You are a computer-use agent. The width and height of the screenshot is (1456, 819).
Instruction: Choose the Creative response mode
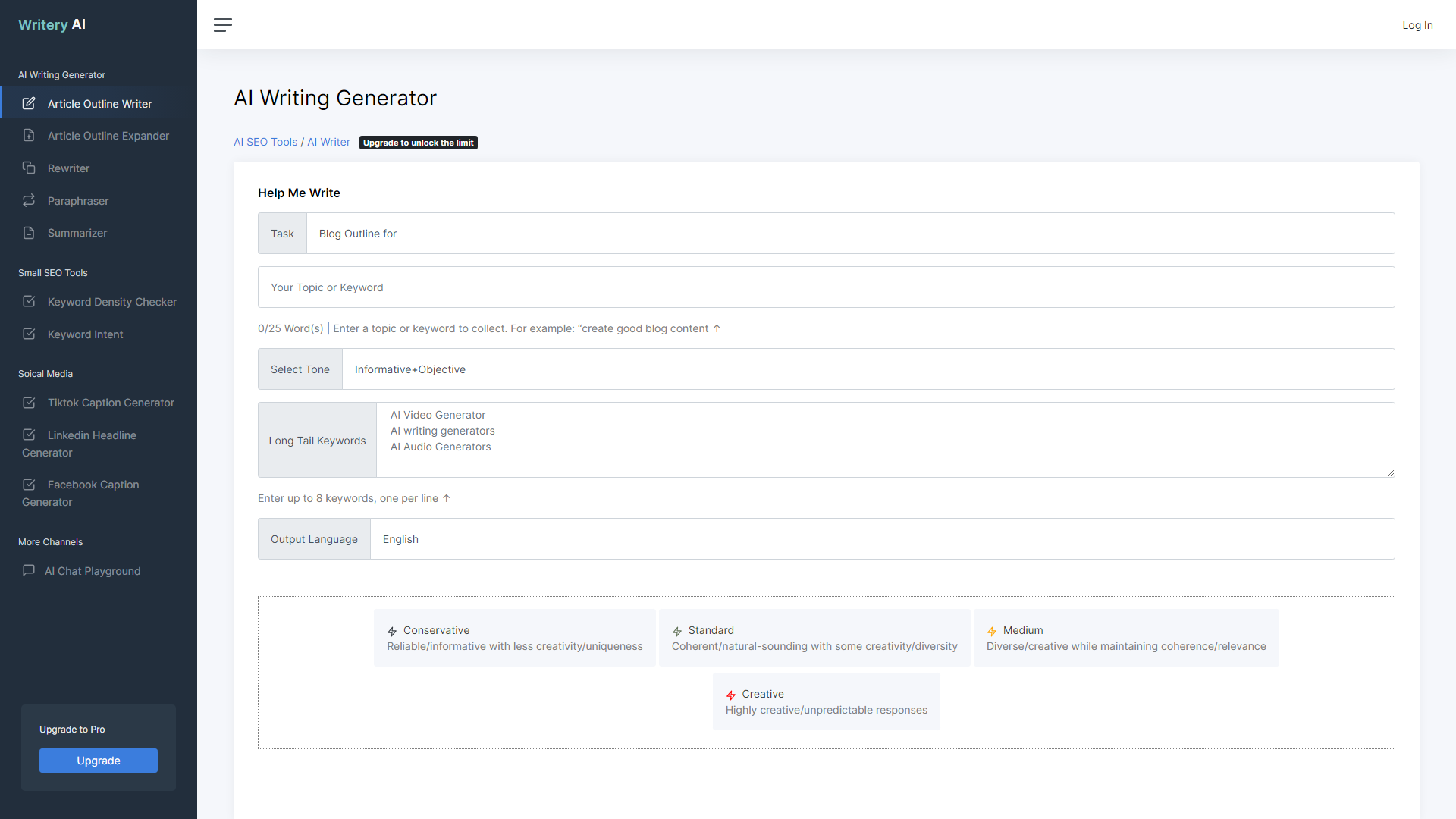[x=826, y=701]
